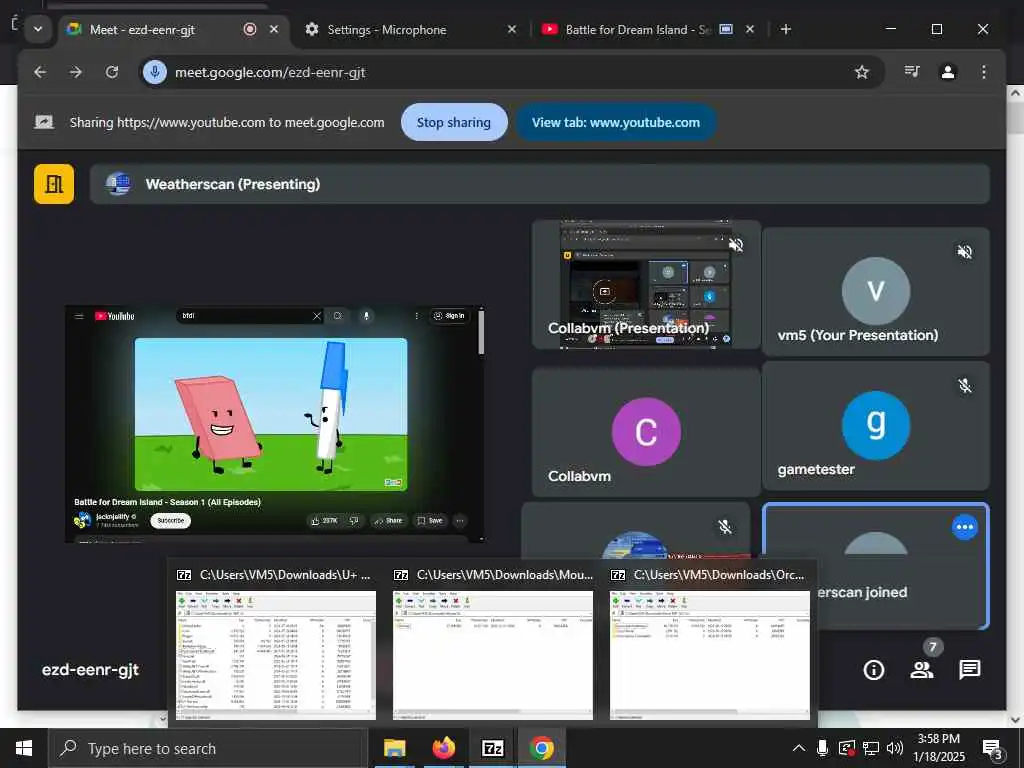Click the like count in shared YouTube view
The height and width of the screenshot is (768, 1024).
325,520
